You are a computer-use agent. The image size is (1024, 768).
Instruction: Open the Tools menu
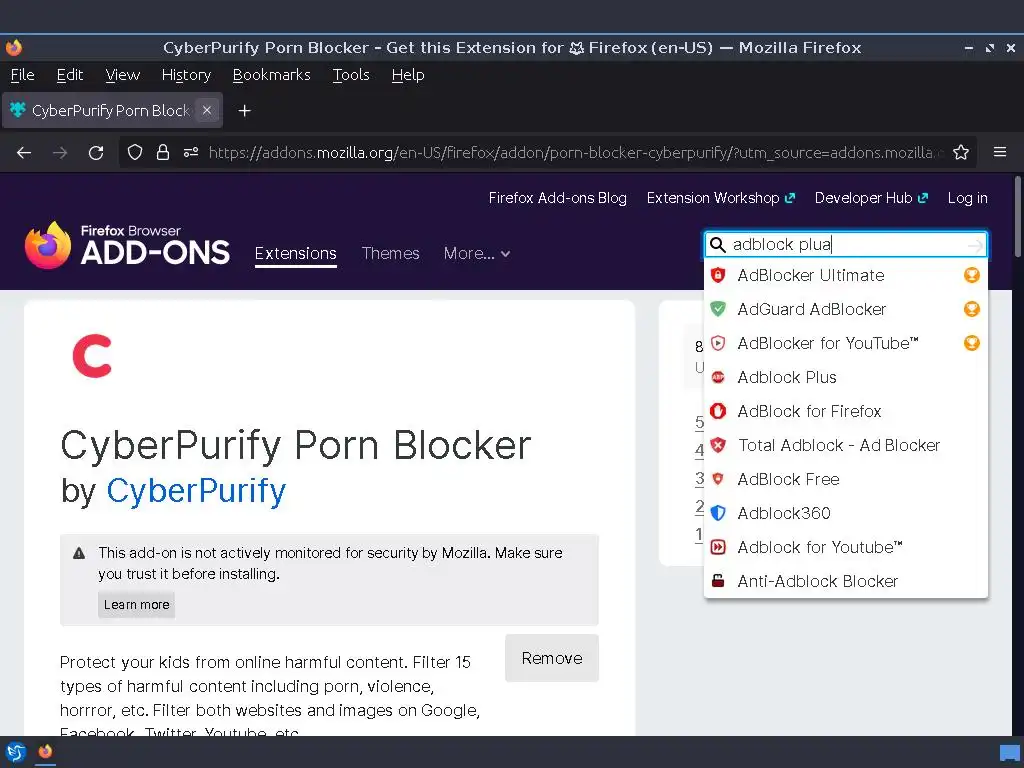coord(351,75)
